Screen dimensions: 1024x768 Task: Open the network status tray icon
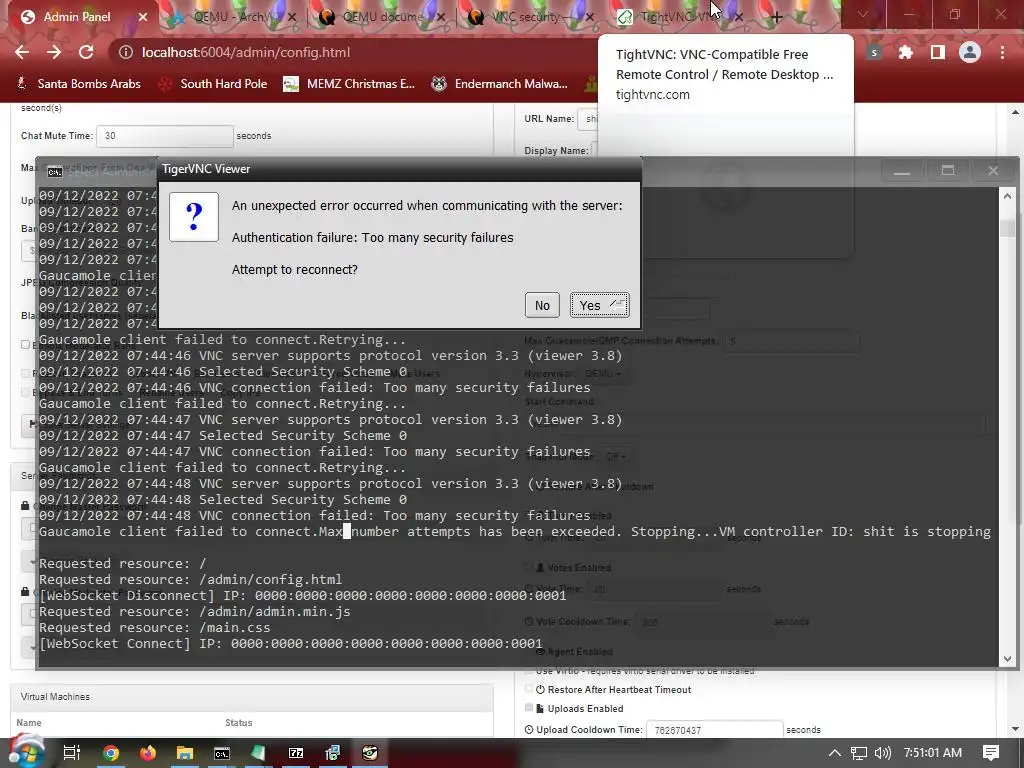point(859,753)
